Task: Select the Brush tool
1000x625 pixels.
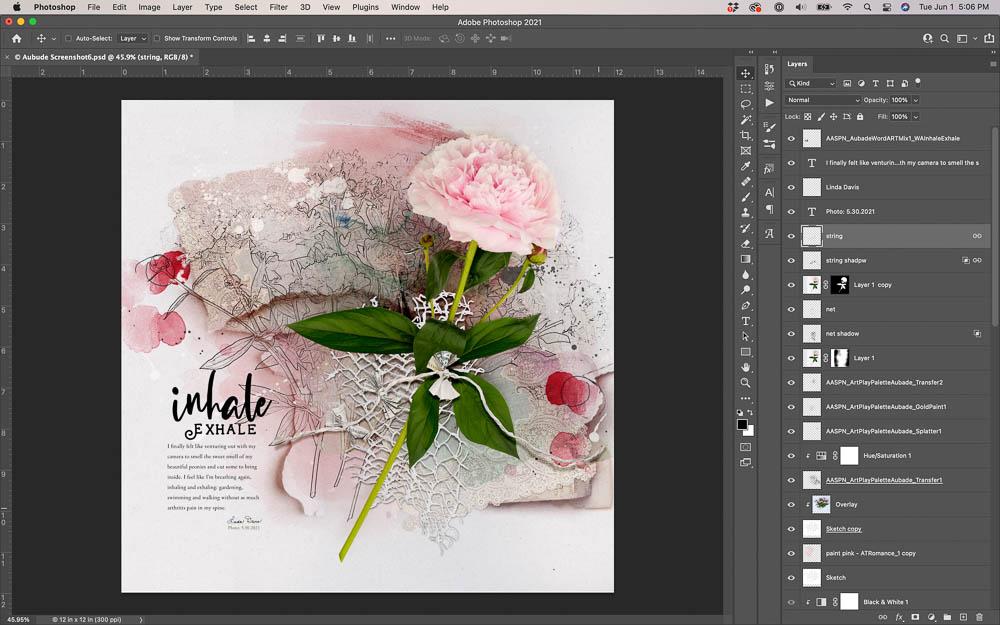Action: (x=746, y=197)
